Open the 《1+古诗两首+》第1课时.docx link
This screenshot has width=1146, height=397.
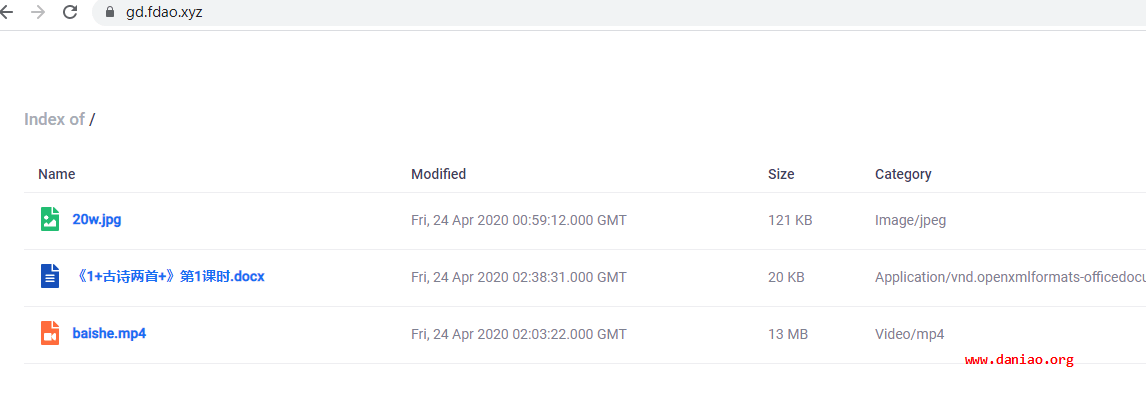coord(169,277)
